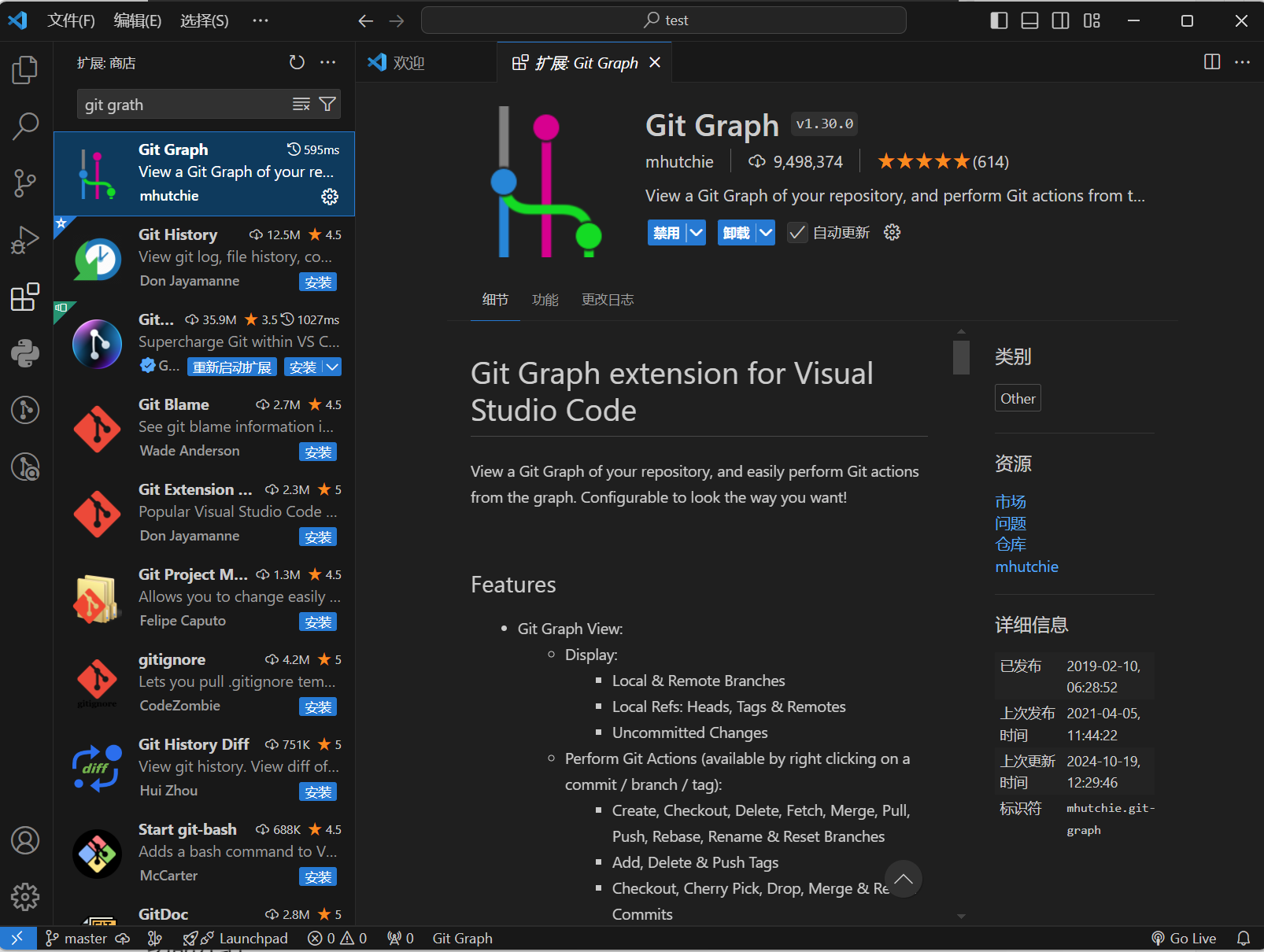Click the readme vertical scrollbar thumb

click(961, 357)
